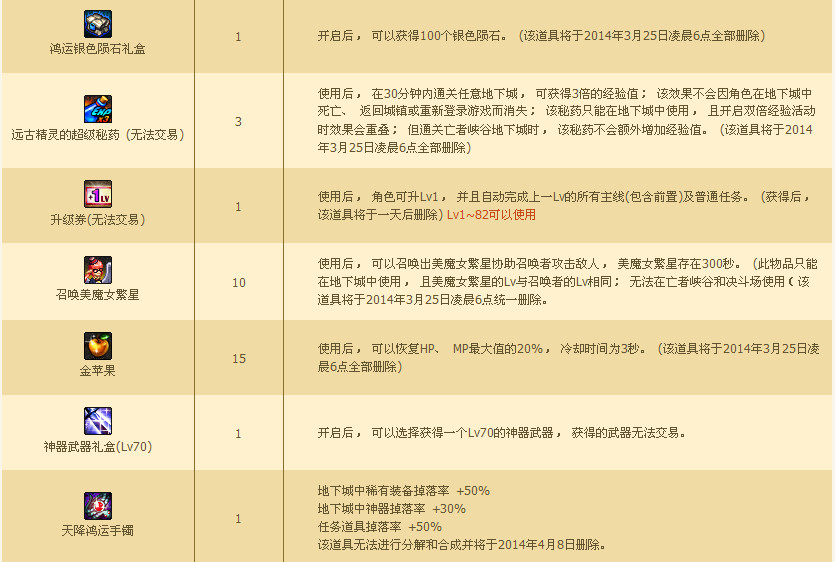Click the 召唤美魔女繁星 character icon
Screen dimensions: 835x562
click(x=97, y=270)
